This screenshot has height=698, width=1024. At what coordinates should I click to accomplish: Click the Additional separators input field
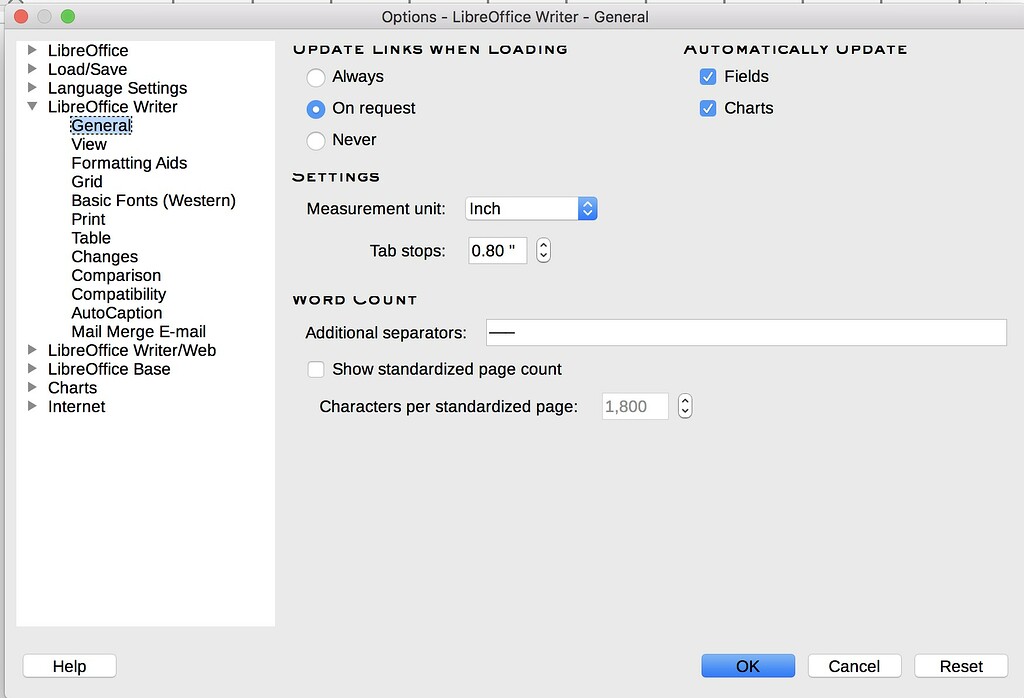point(746,332)
